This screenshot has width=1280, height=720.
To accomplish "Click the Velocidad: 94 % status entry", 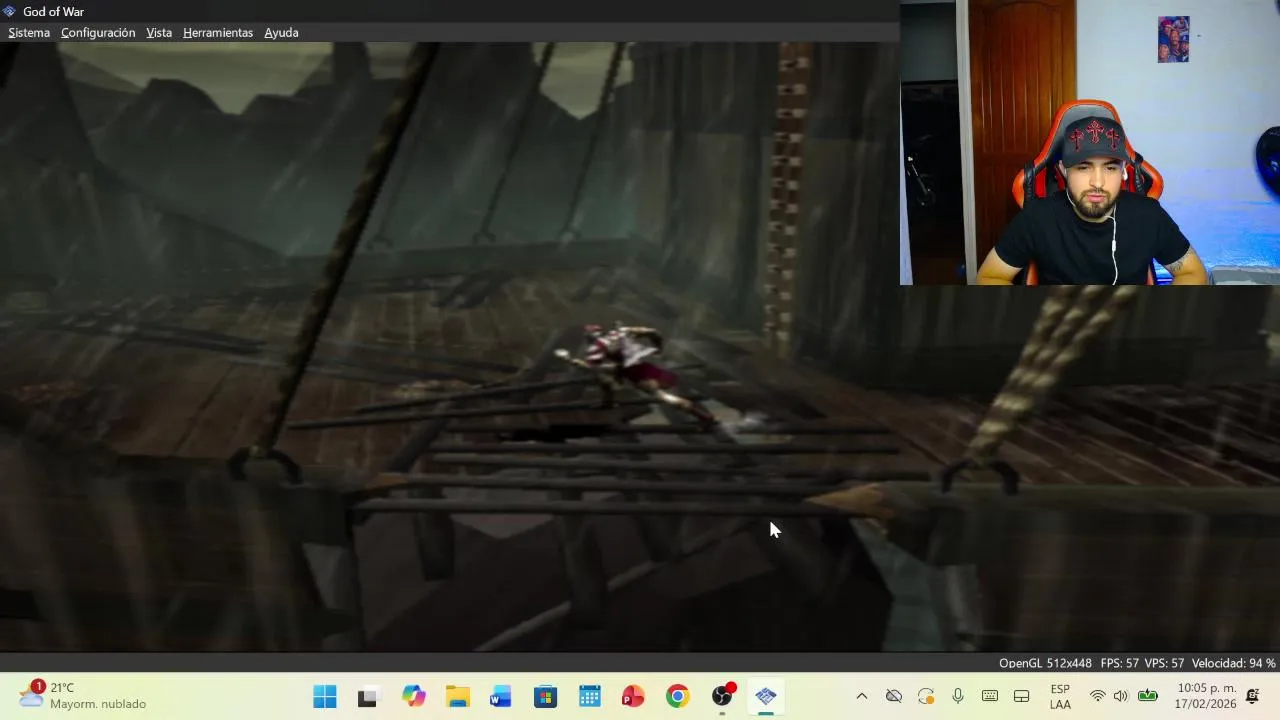I will click(1233, 663).
